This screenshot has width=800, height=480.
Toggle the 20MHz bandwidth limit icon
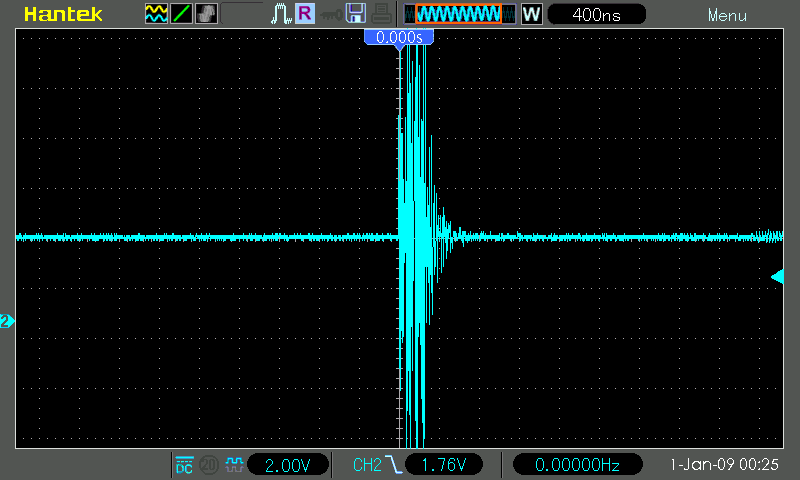point(209,465)
